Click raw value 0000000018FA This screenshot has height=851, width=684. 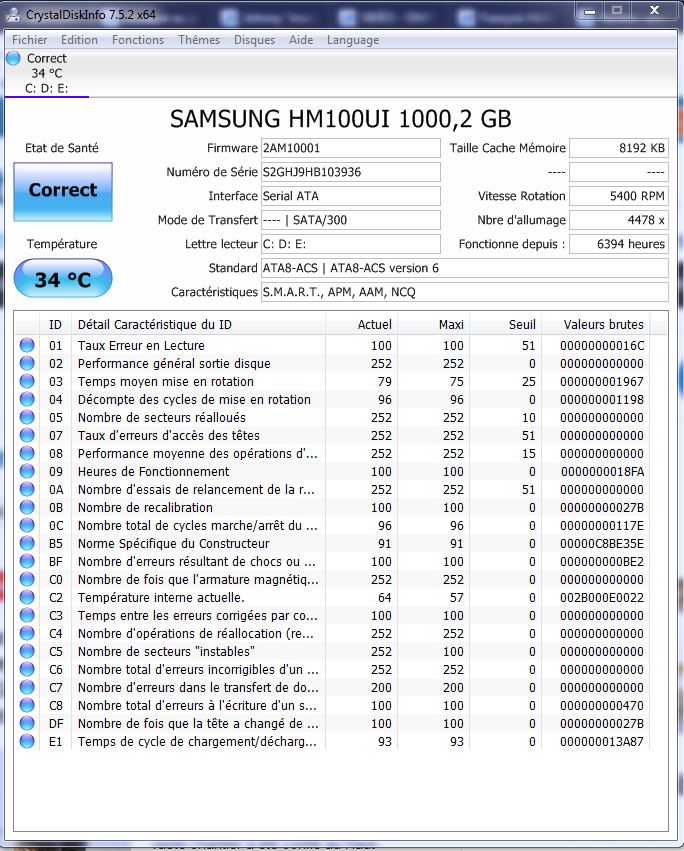point(602,471)
